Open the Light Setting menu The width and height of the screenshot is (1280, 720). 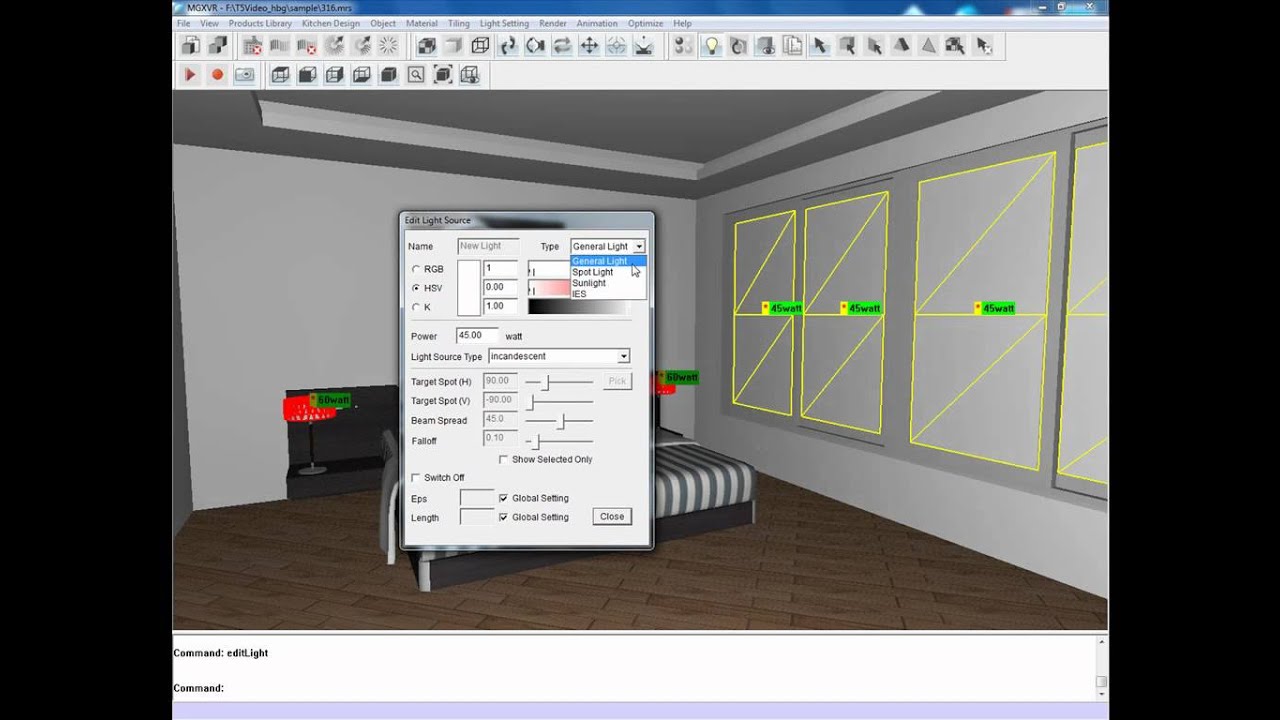[504, 23]
